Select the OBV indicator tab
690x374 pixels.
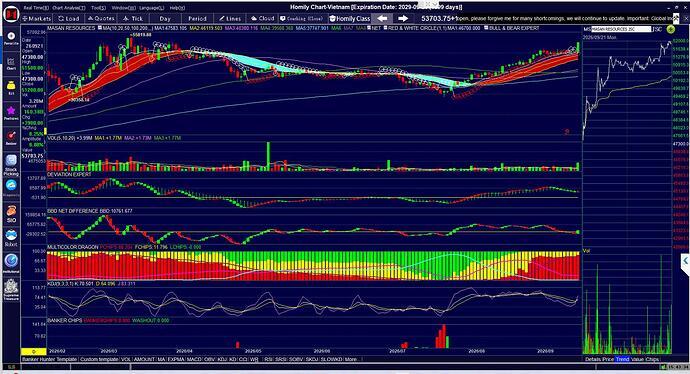209,359
